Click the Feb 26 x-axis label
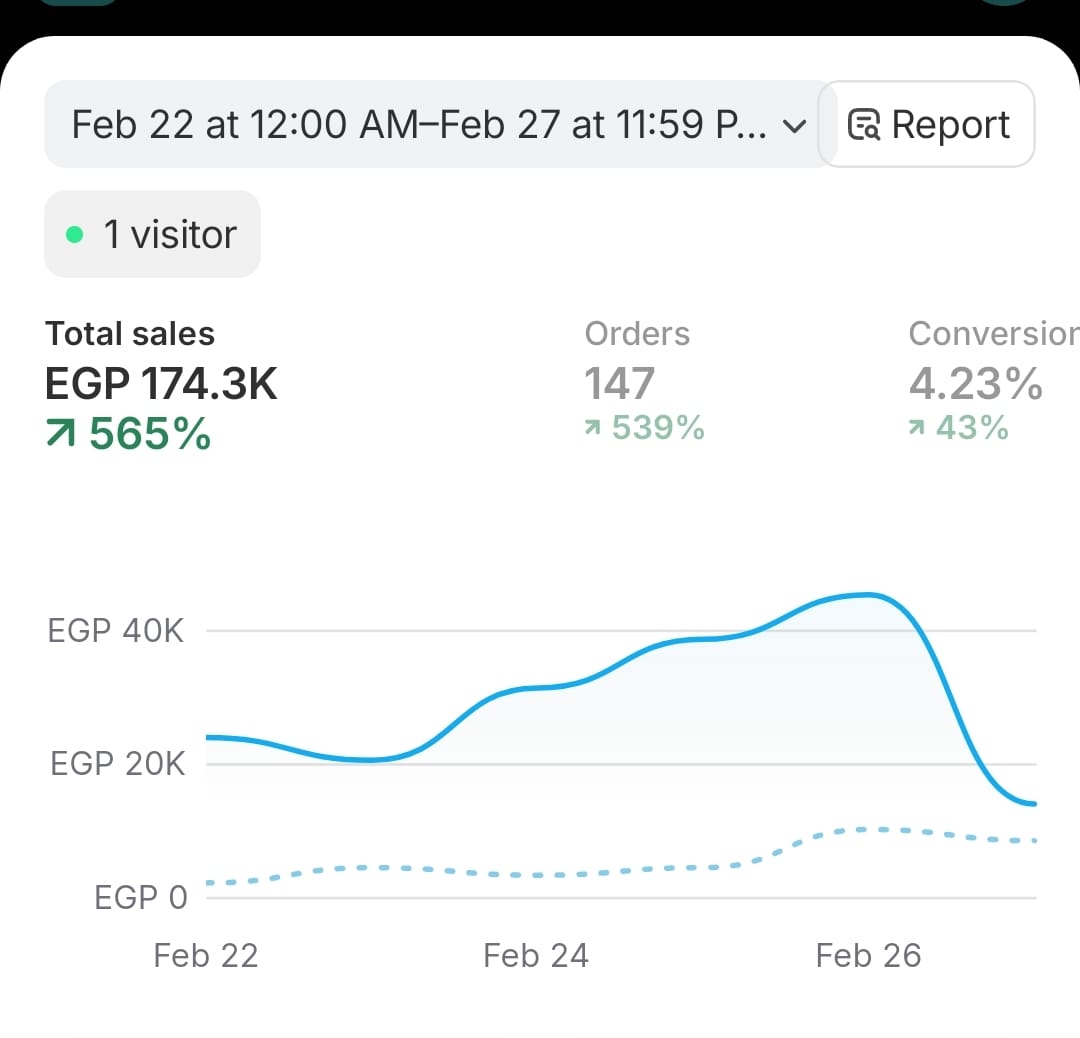The height and width of the screenshot is (1038, 1080). [x=868, y=956]
